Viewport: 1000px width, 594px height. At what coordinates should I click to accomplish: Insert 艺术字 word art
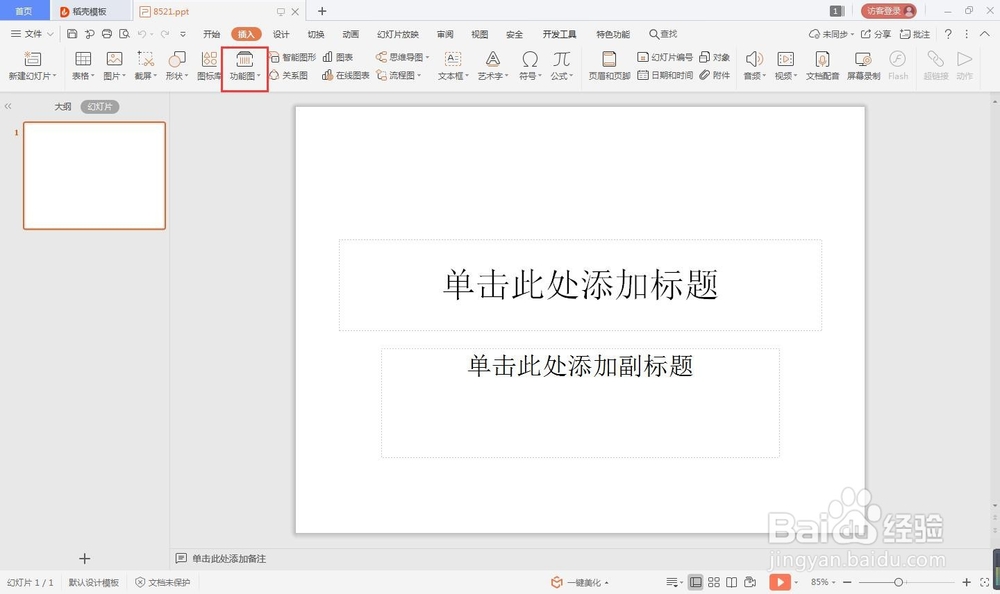[x=492, y=66]
